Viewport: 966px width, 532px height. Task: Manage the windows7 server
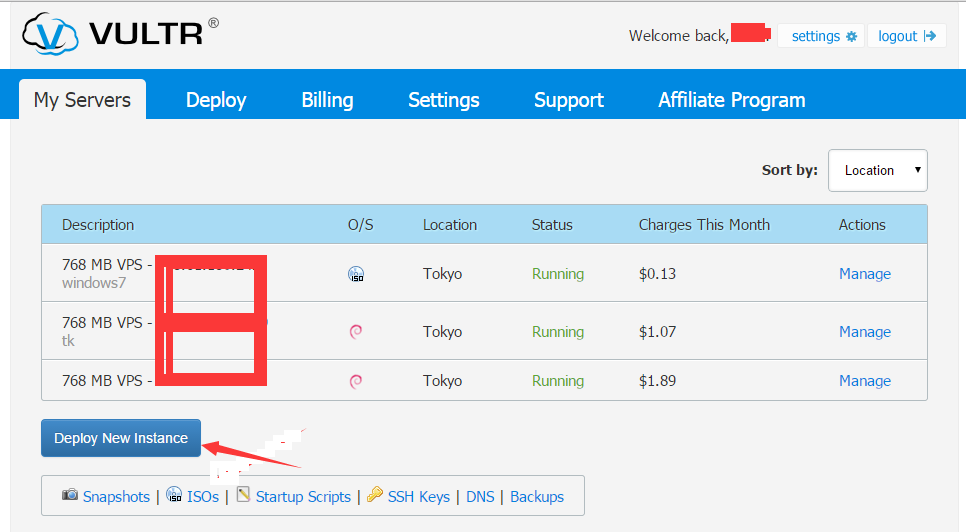click(864, 274)
